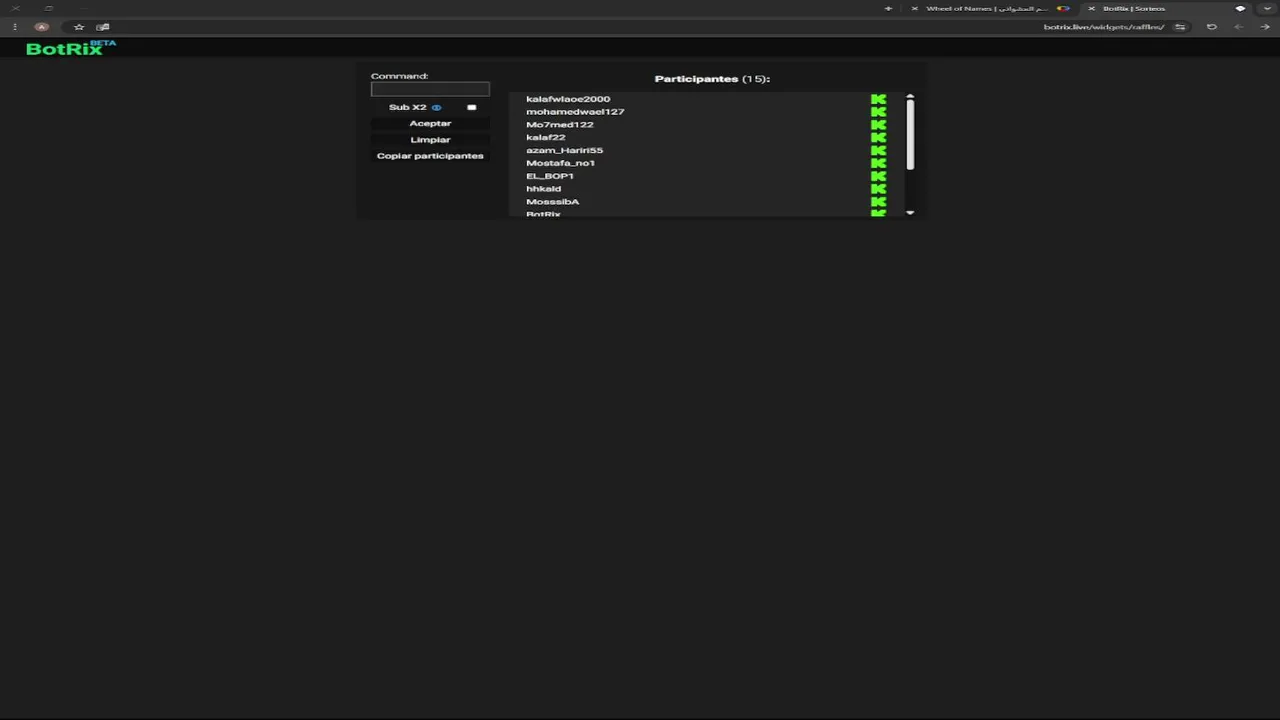Screen dimensions: 1280x720
Task: Open a new browser tab with plus
Action: [888, 8]
